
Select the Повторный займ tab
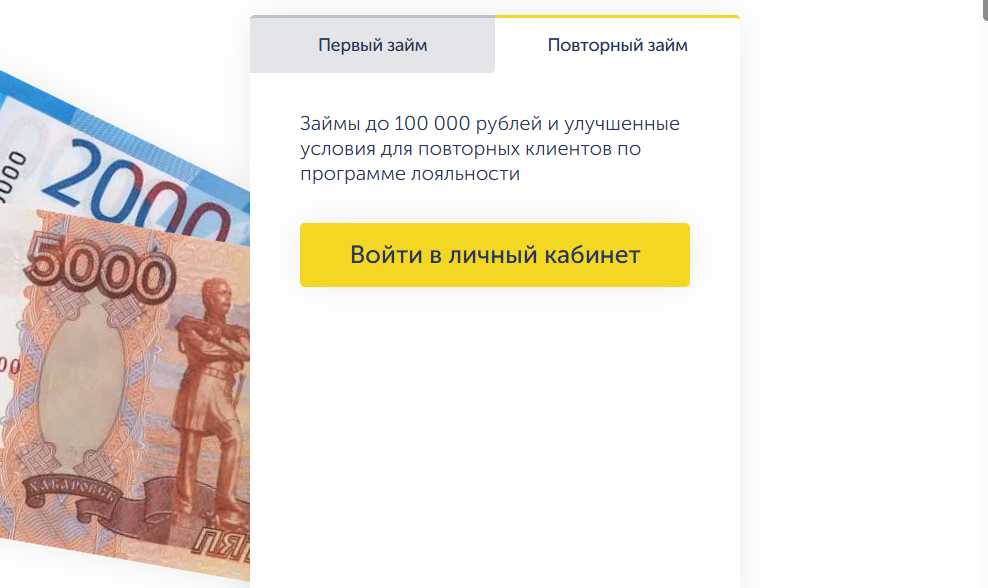(x=617, y=45)
